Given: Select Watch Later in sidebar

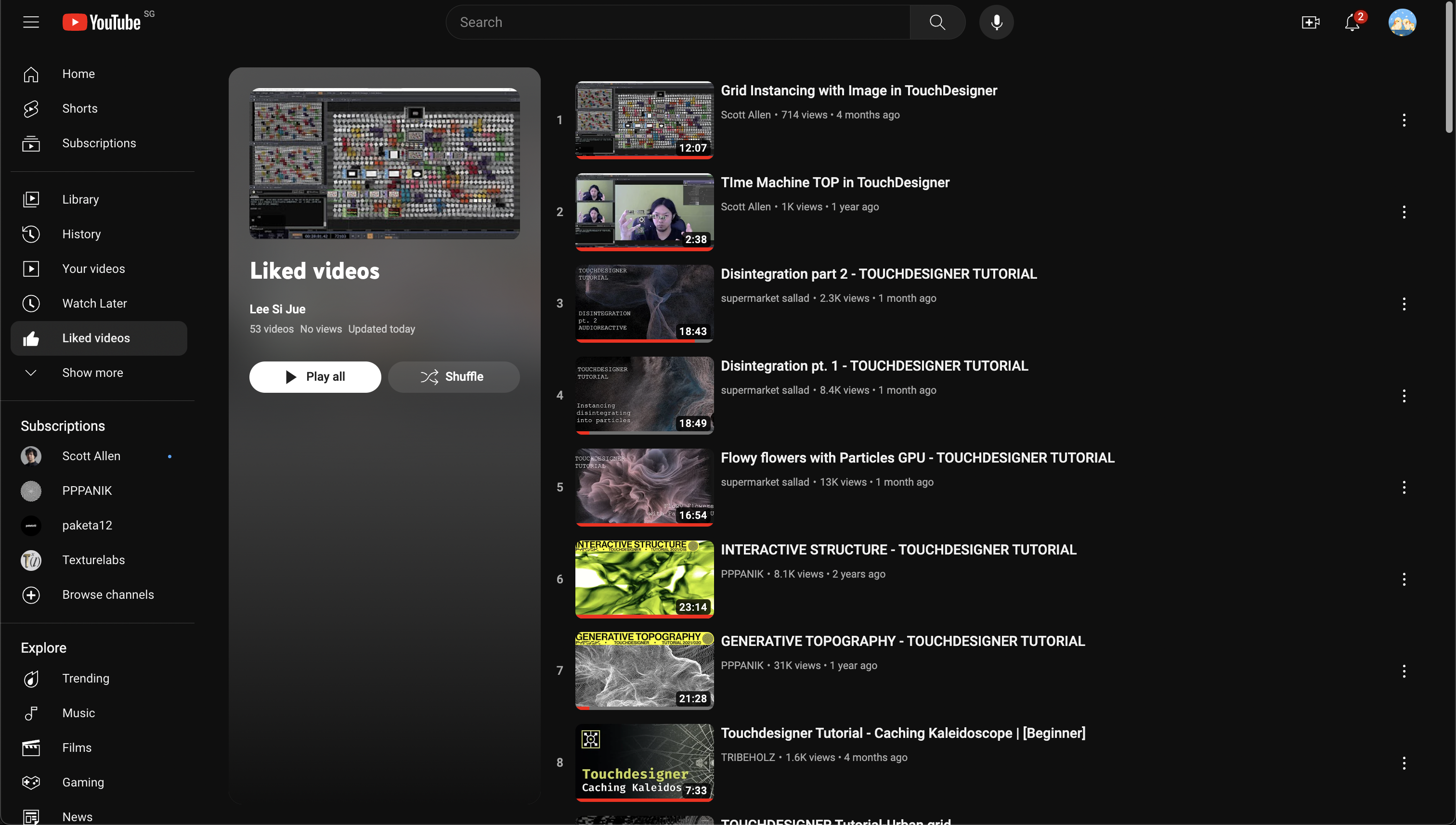Looking at the screenshot, I should [94, 303].
